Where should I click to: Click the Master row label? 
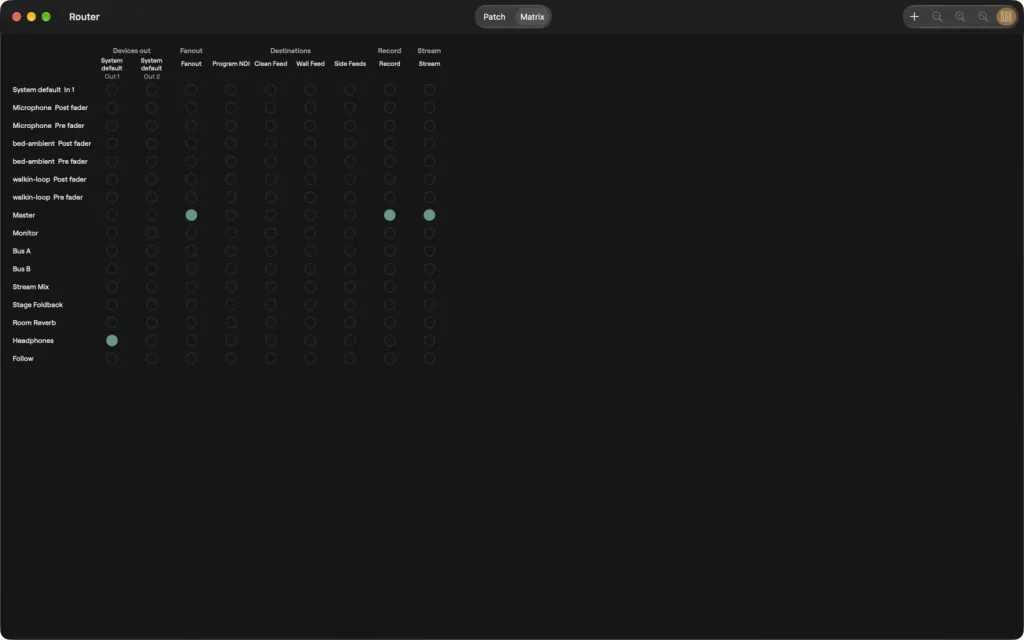24,215
